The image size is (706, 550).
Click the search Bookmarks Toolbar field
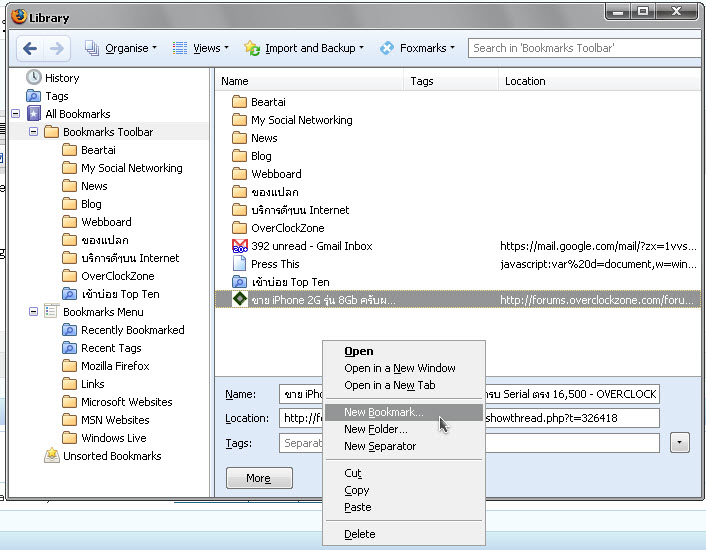point(584,48)
